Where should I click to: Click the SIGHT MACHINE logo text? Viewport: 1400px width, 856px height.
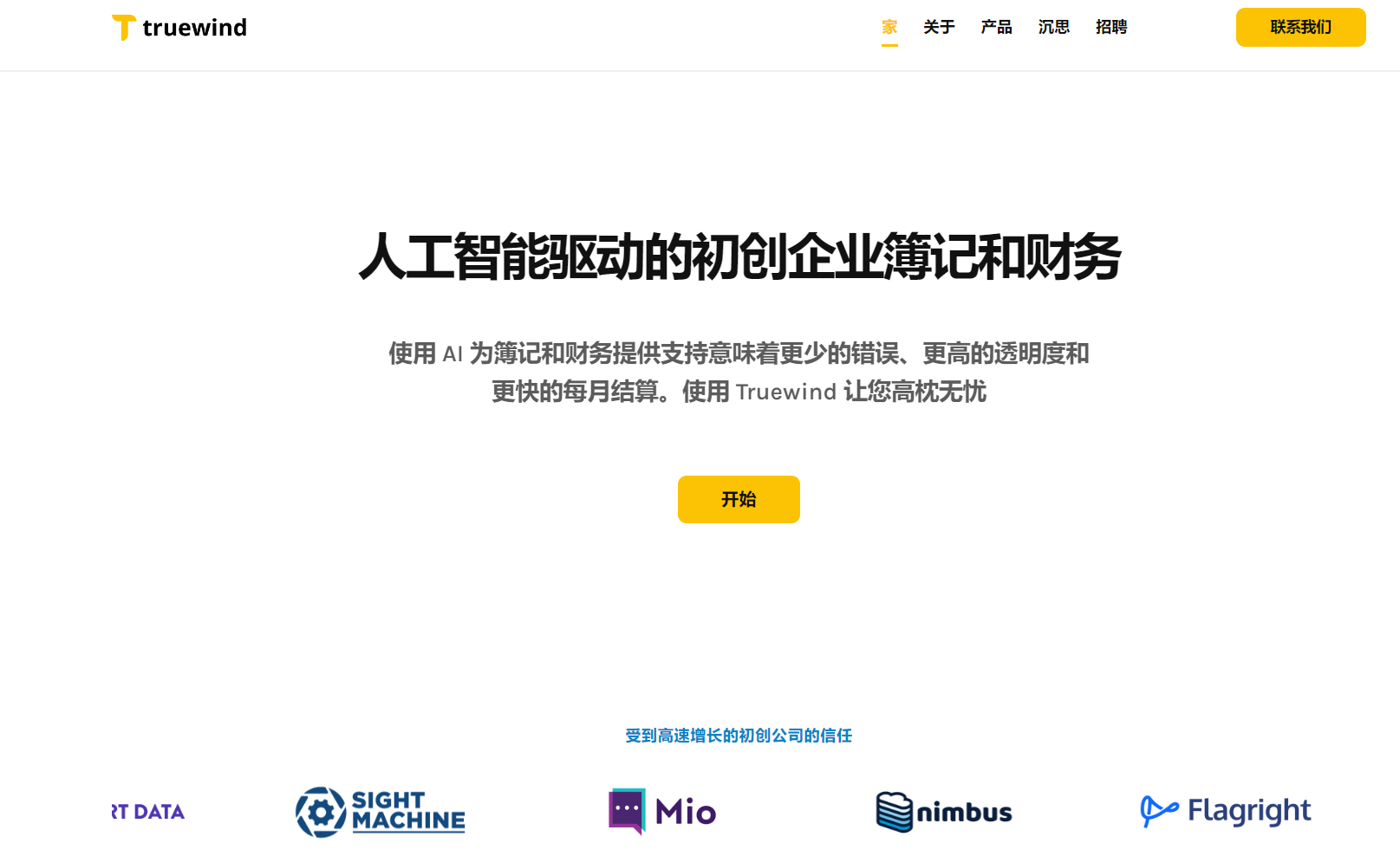coord(408,811)
